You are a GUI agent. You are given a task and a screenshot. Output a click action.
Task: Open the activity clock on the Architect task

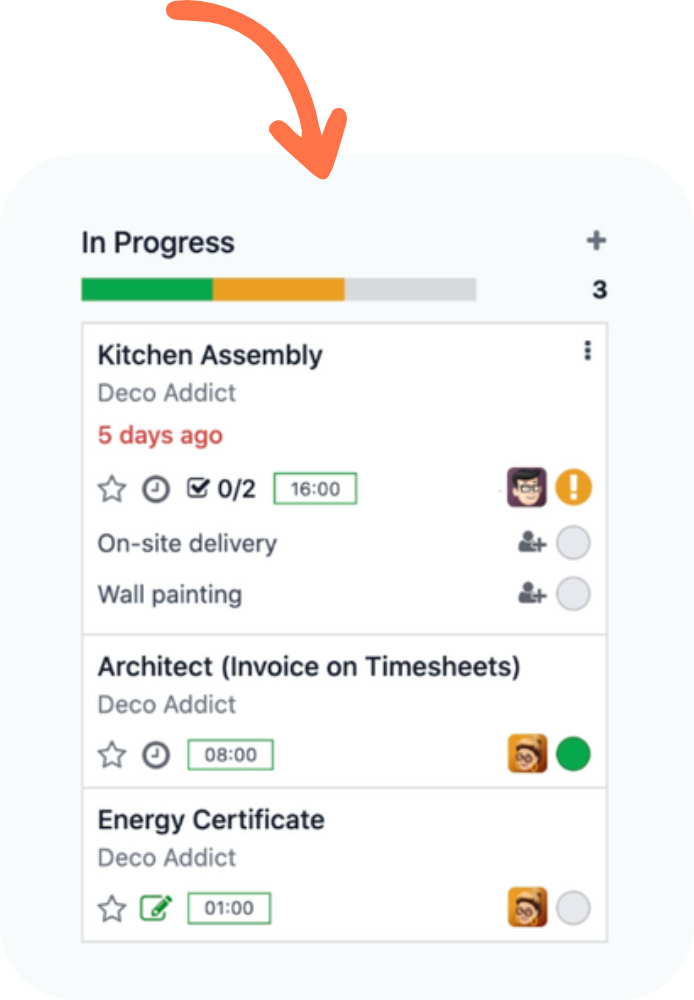click(156, 755)
